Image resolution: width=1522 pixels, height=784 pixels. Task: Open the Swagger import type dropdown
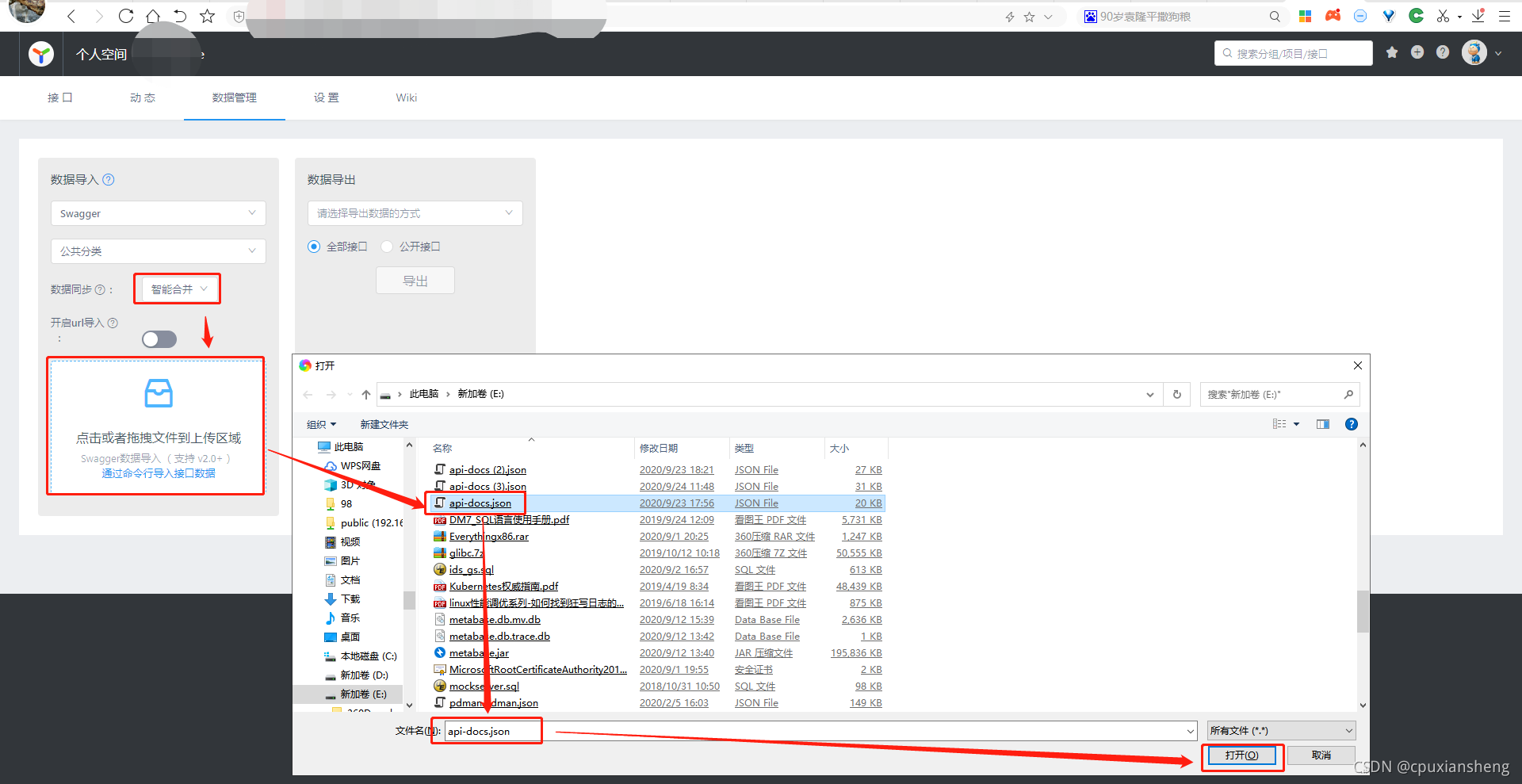click(x=159, y=213)
